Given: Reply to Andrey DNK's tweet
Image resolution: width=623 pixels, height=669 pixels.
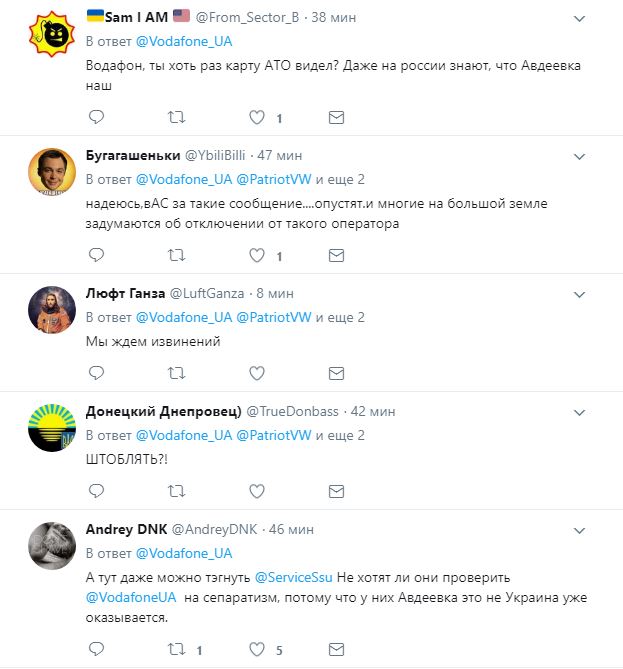Looking at the screenshot, I should 96,650.
